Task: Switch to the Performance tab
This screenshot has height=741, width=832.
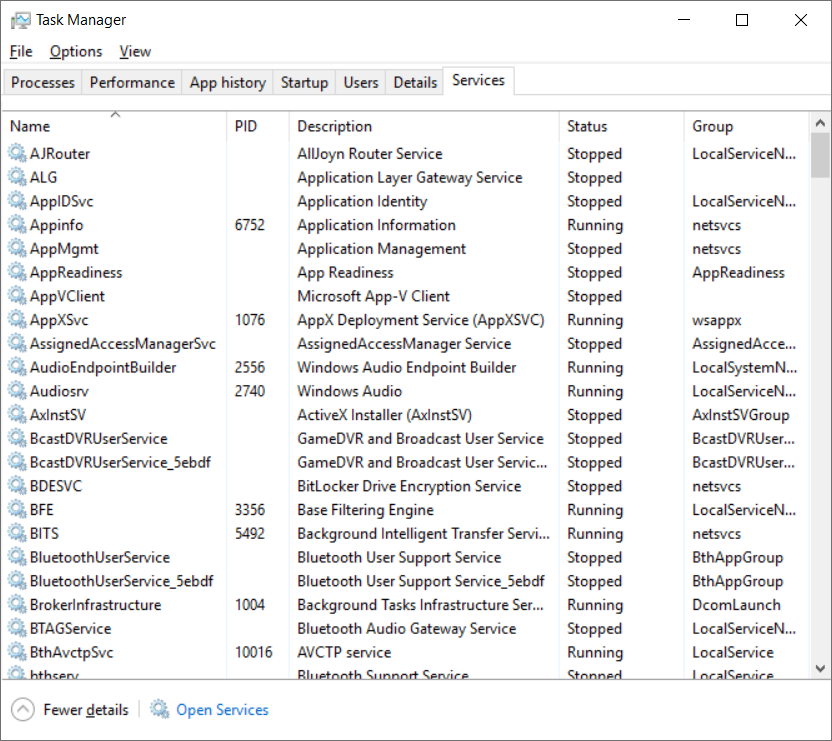Action: click(132, 82)
